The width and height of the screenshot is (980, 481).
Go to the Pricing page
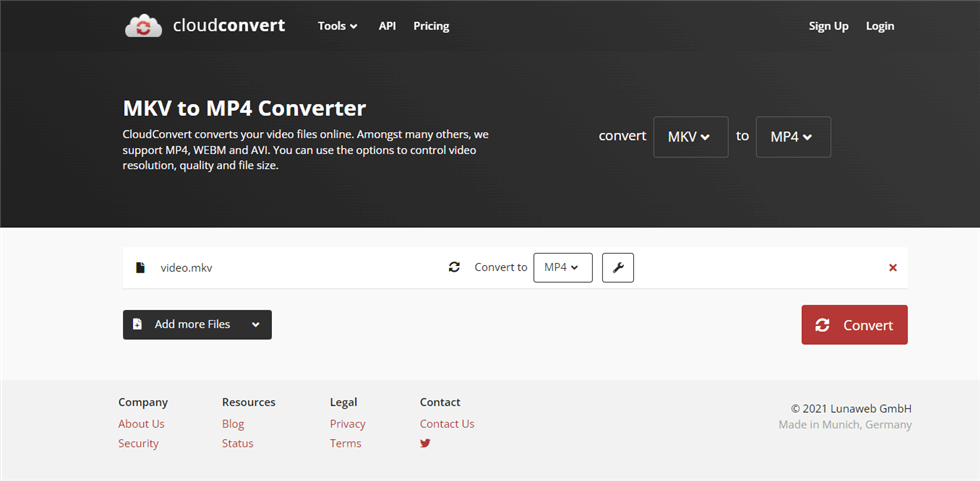tap(431, 26)
